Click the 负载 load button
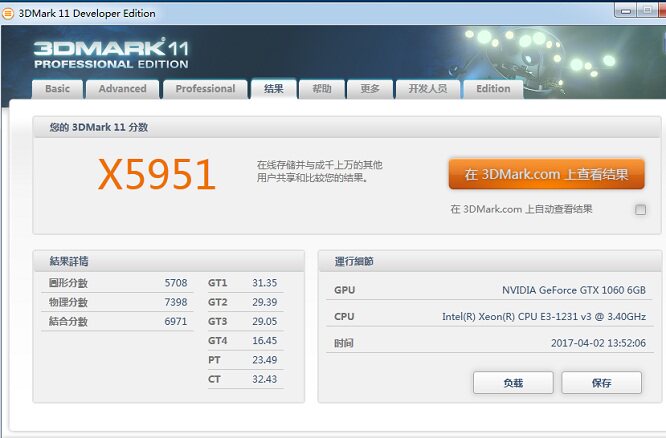Screen dimensions: 666x438 tap(513, 383)
